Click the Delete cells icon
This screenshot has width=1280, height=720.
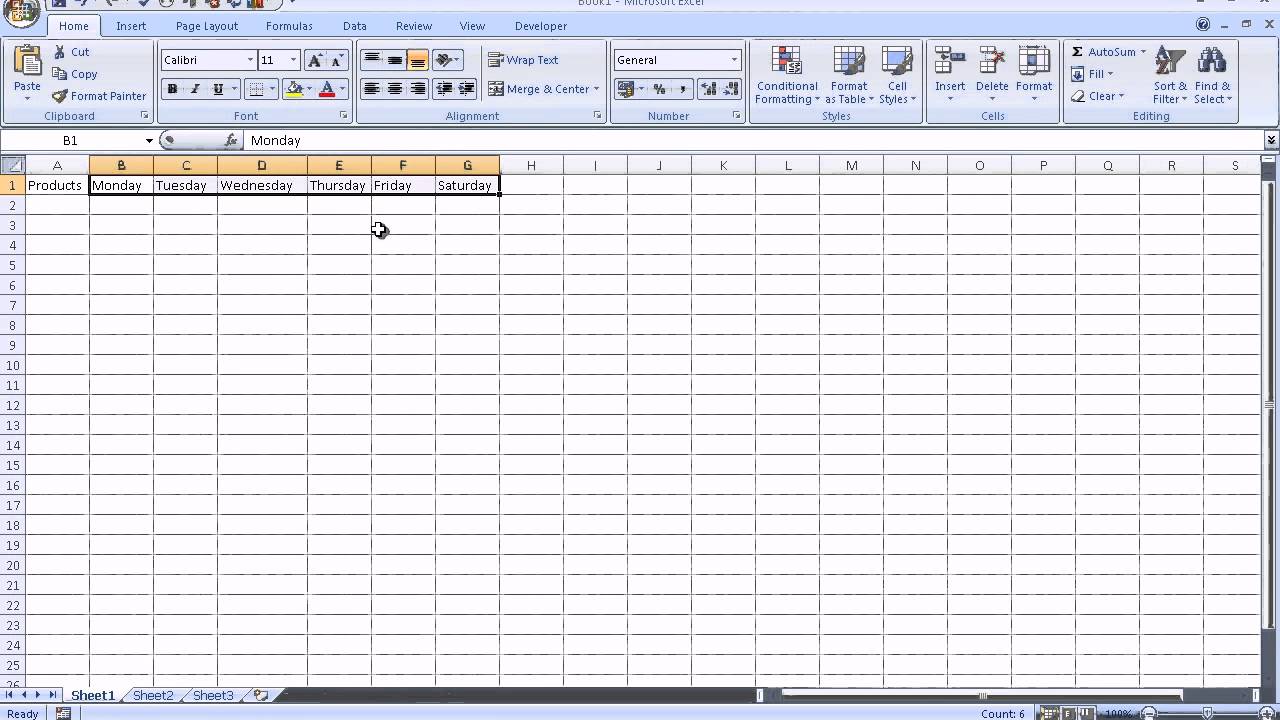click(992, 60)
